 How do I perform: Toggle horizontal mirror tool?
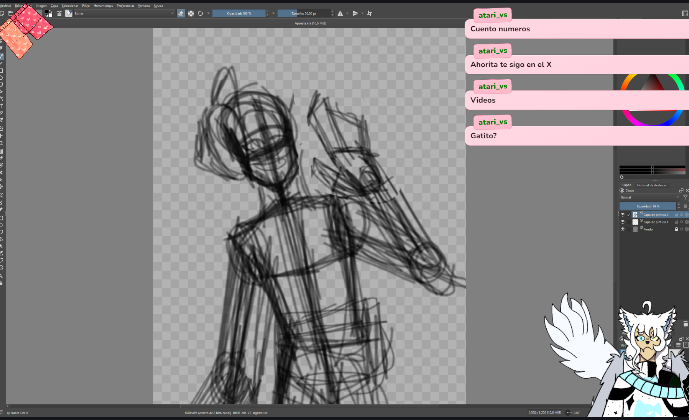pos(340,14)
